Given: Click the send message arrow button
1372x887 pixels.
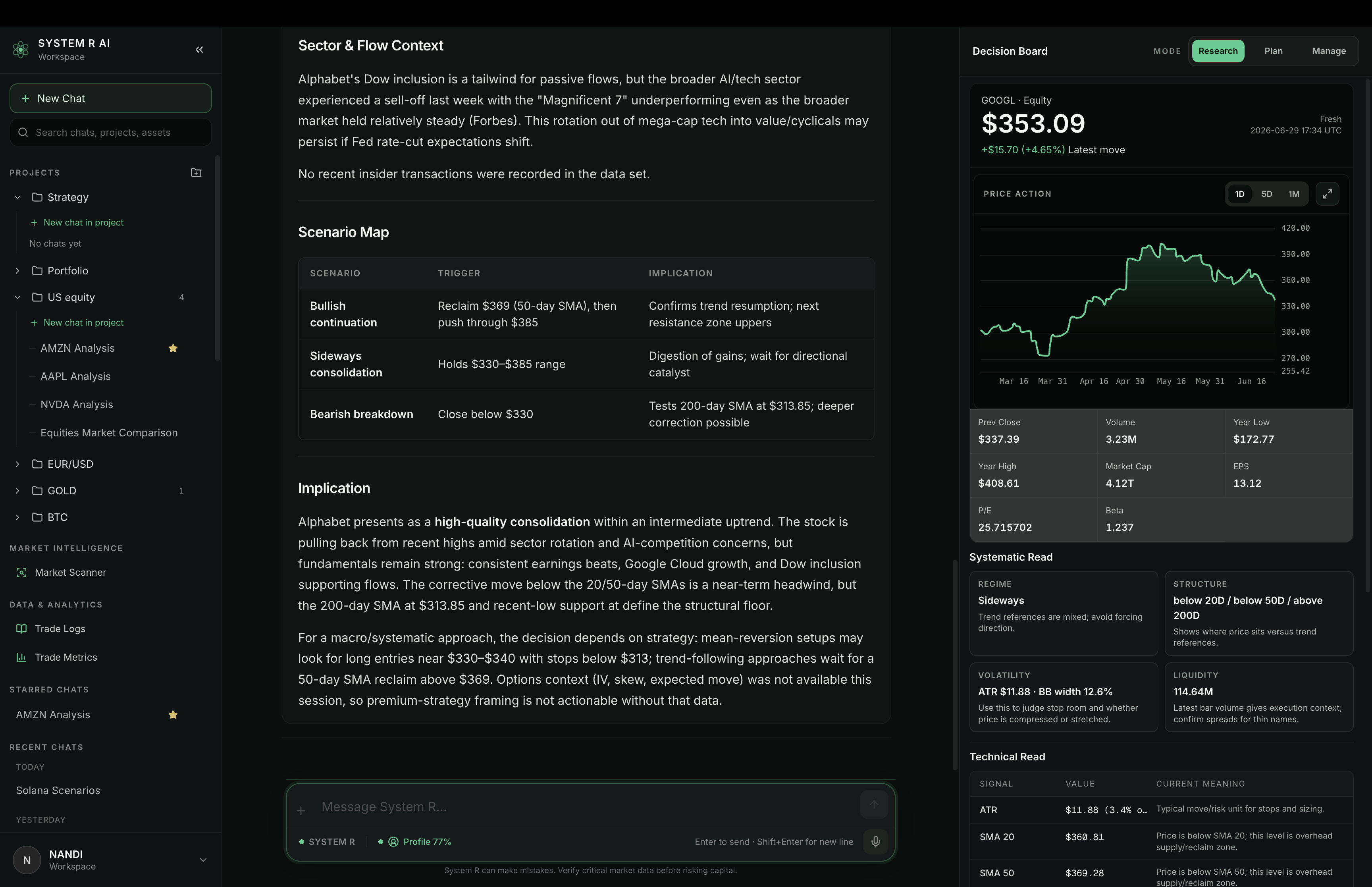Looking at the screenshot, I should pyautogui.click(x=873, y=804).
